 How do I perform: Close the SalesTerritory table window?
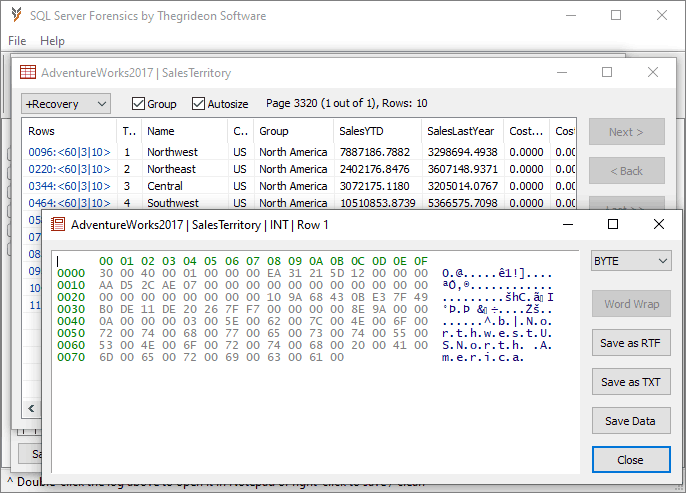(x=653, y=72)
